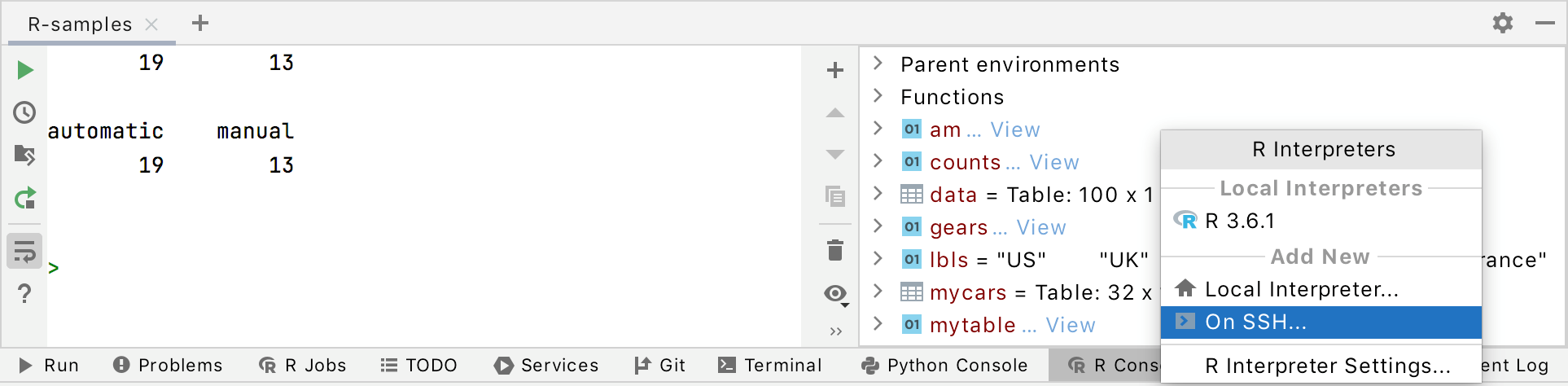Select R 3.6.1 local interpreter

[x=1239, y=221]
